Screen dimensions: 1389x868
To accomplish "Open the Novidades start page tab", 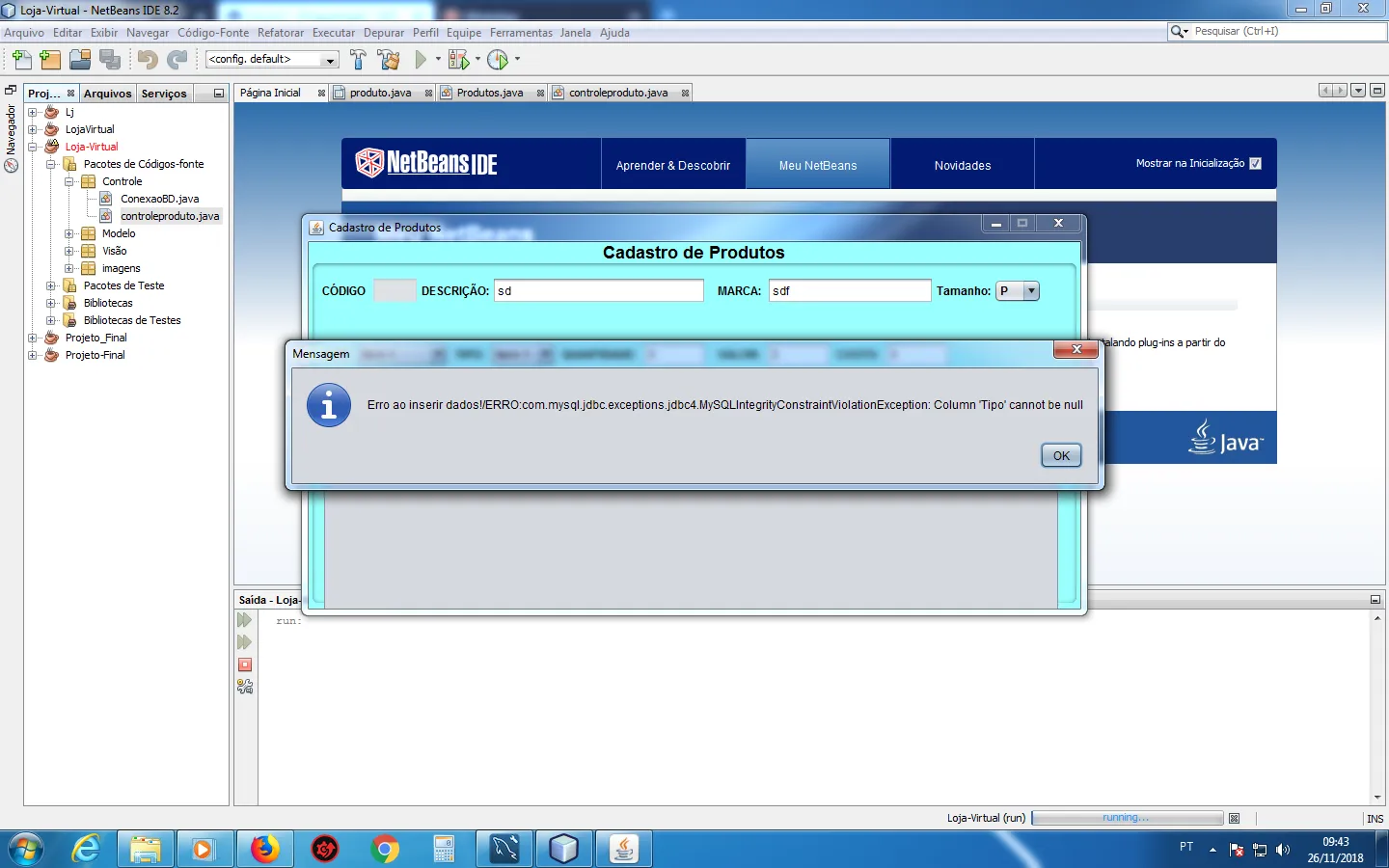I will [963, 165].
